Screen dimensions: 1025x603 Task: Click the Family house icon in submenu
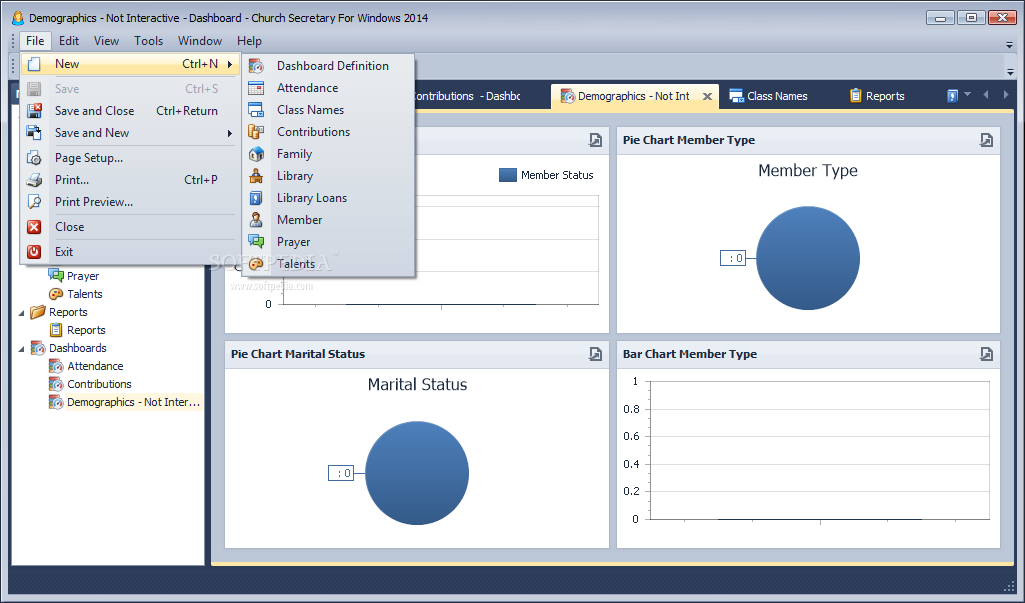(256, 154)
